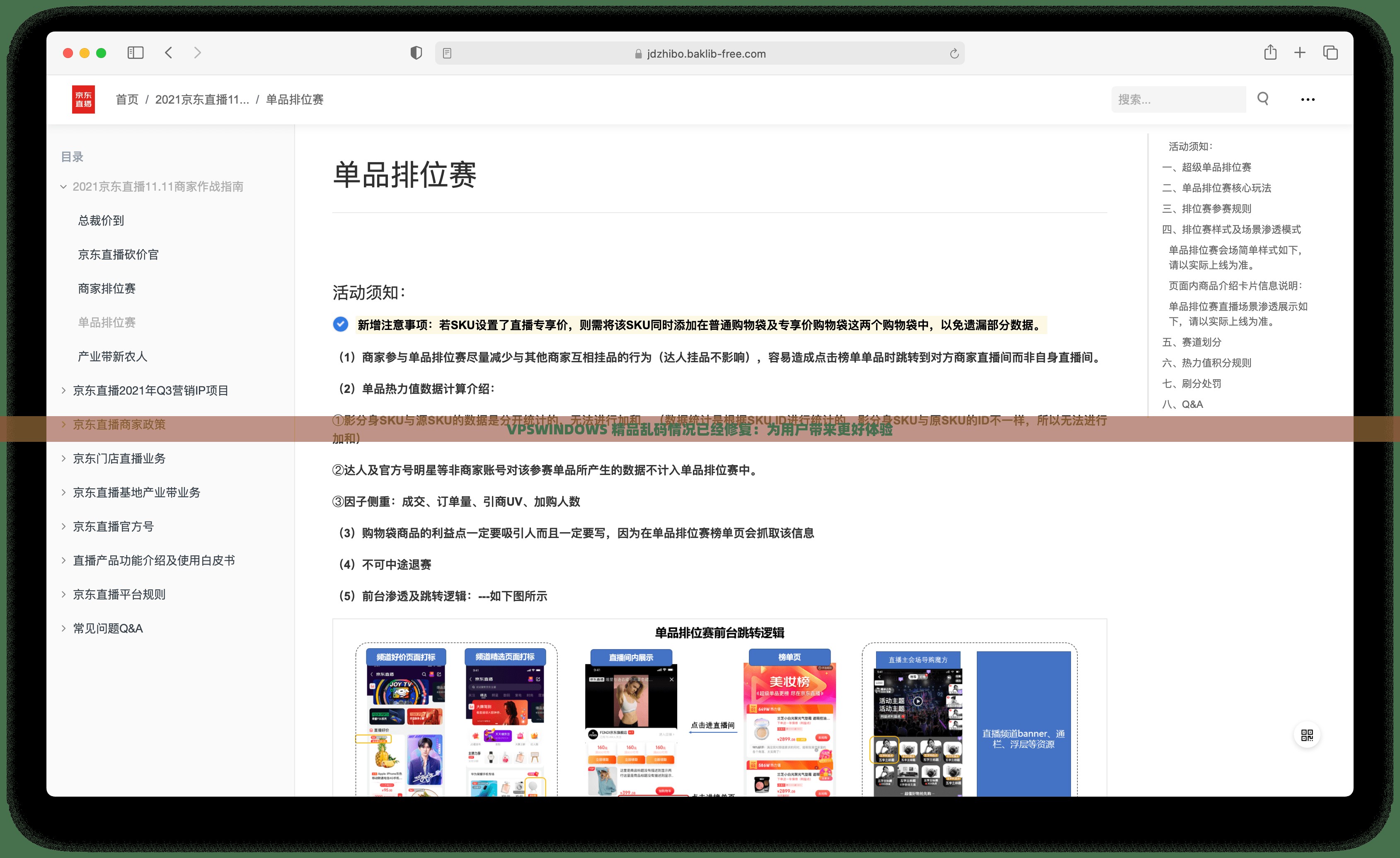This screenshot has width=1400, height=858.
Task: Click the red close window button
Action: tap(68, 53)
